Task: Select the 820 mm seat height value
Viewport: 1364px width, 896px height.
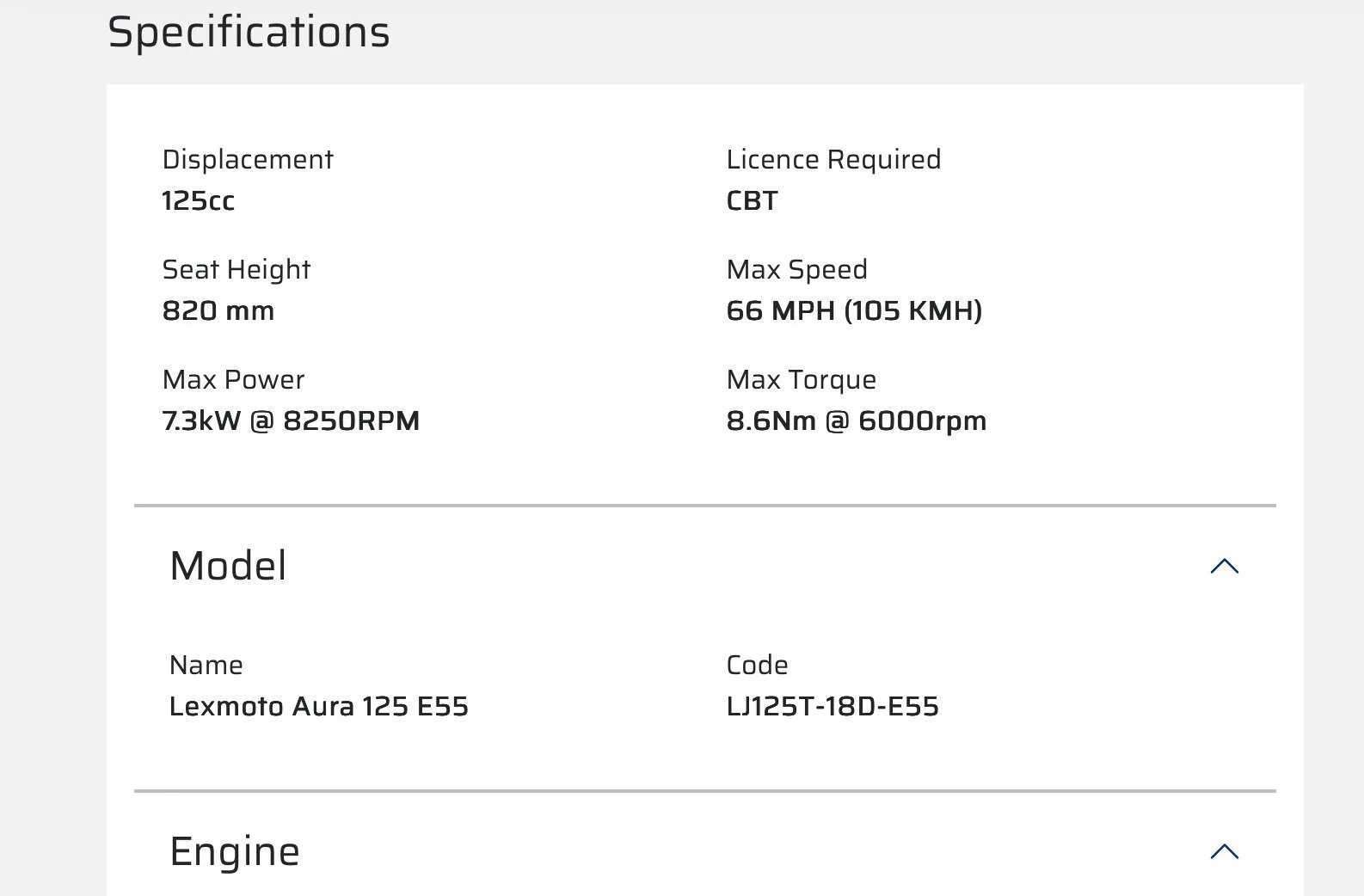Action: click(x=218, y=310)
